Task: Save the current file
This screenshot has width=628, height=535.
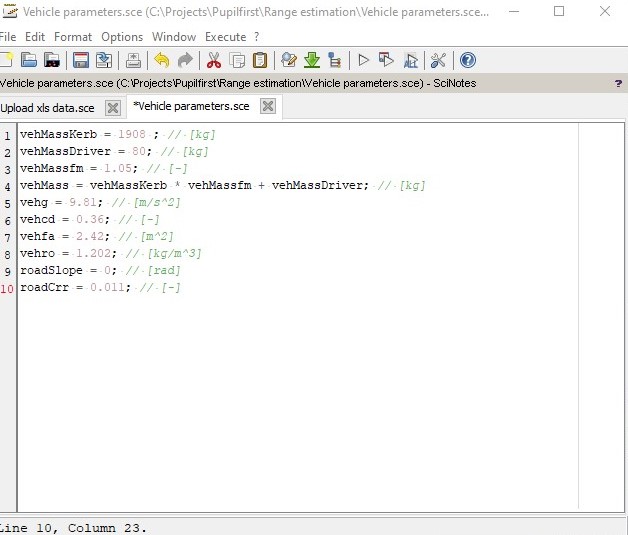Action: [x=81, y=60]
